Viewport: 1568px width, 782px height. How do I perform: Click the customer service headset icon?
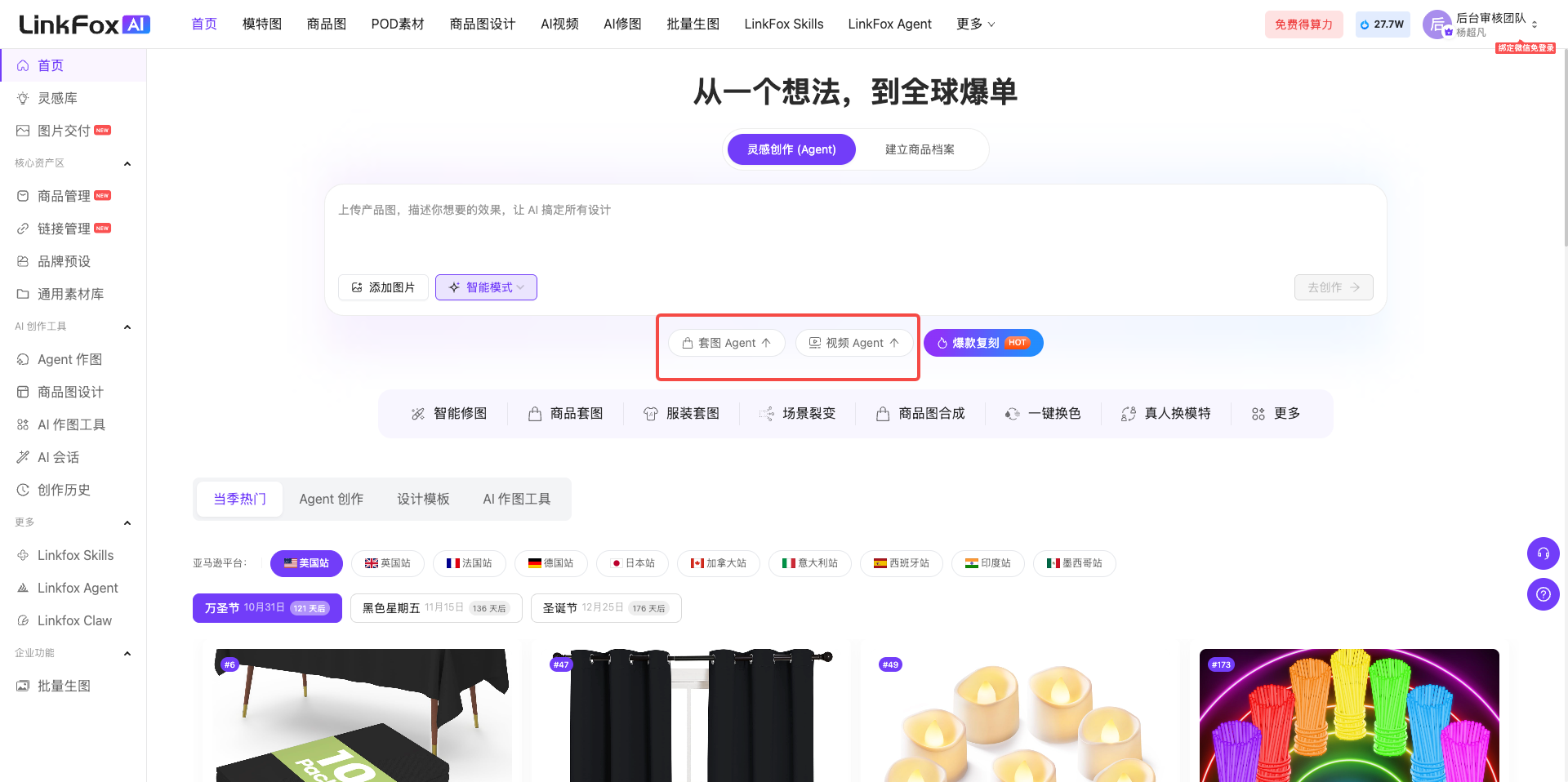pyautogui.click(x=1543, y=553)
